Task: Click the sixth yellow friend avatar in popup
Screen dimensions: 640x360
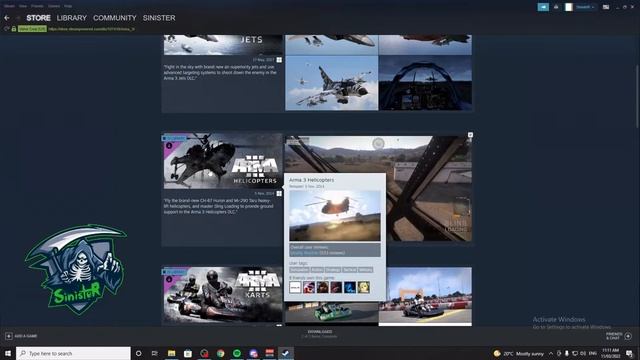Action: [364, 287]
